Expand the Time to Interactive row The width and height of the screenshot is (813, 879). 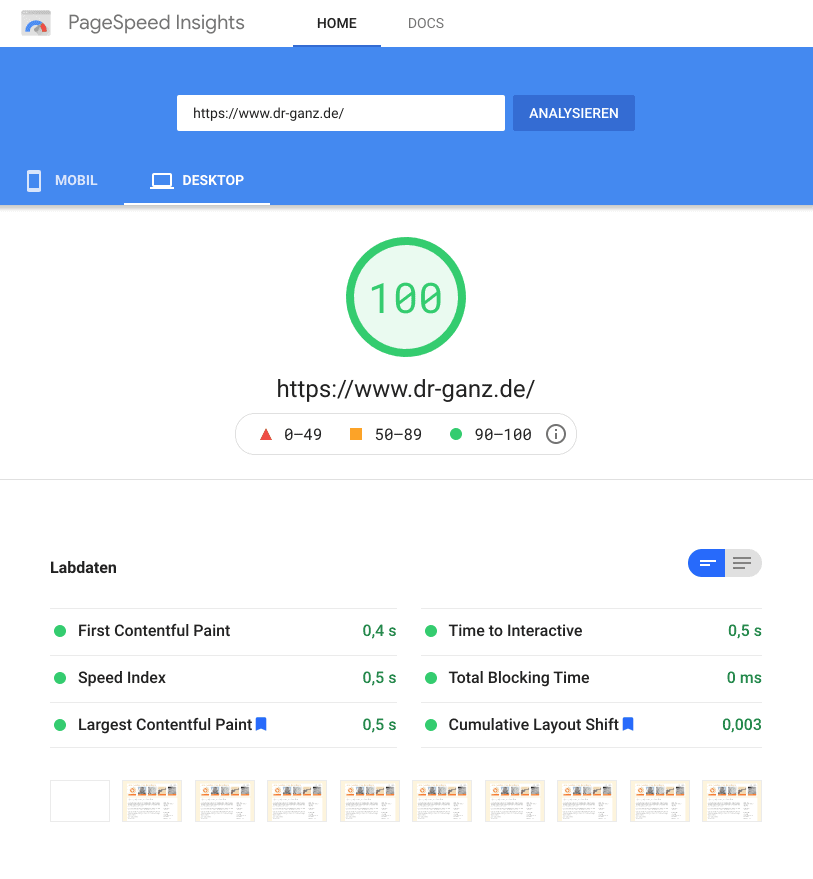[515, 631]
